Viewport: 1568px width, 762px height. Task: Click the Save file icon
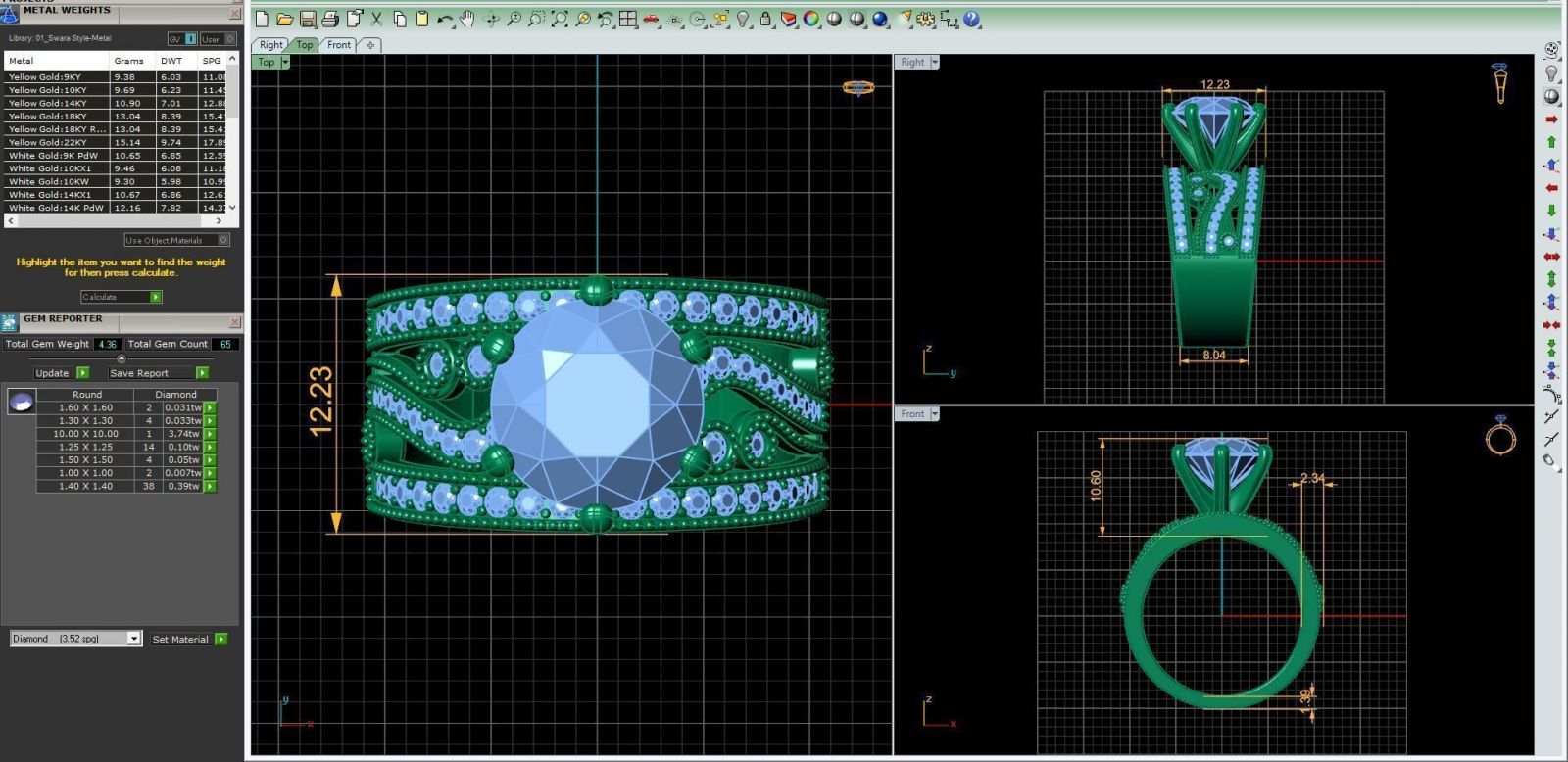(x=308, y=19)
